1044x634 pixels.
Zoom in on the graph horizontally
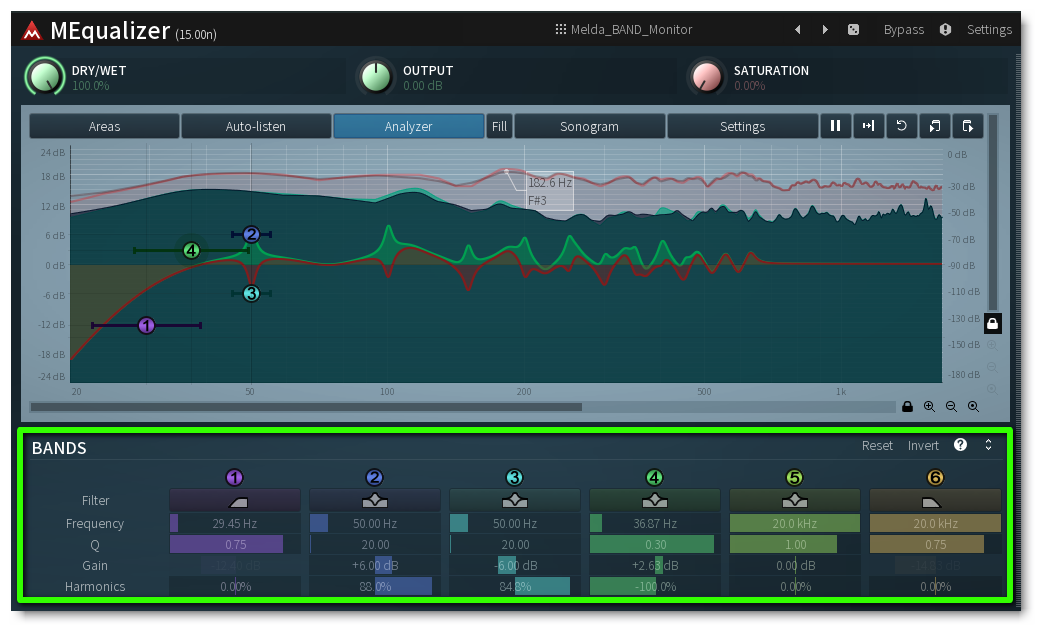tap(929, 406)
